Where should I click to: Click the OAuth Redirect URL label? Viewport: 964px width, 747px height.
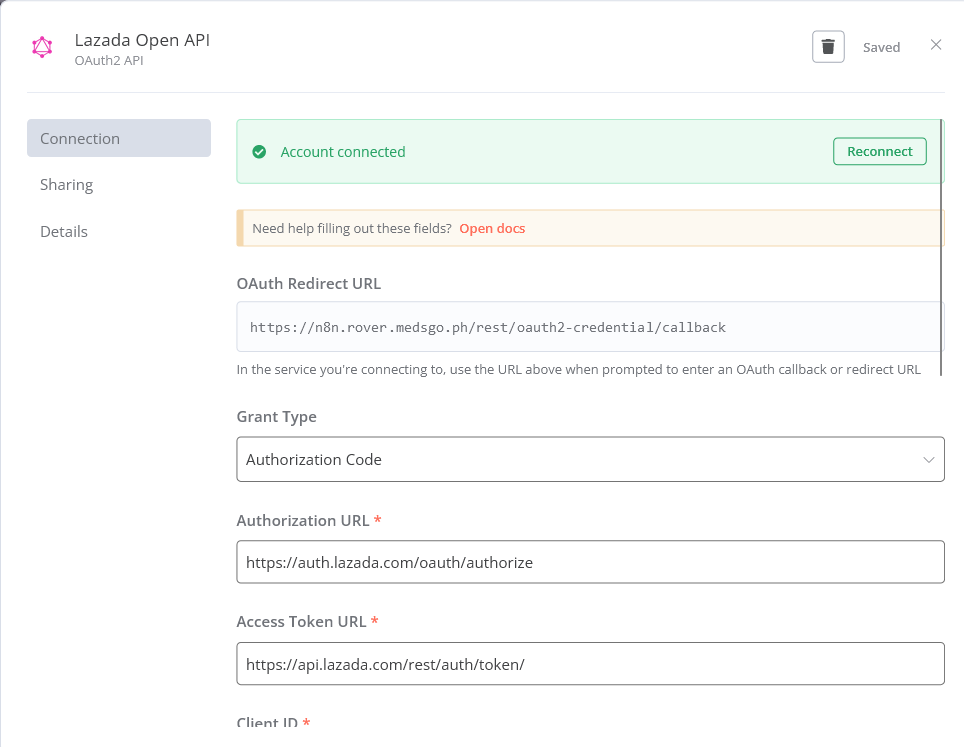tap(309, 283)
